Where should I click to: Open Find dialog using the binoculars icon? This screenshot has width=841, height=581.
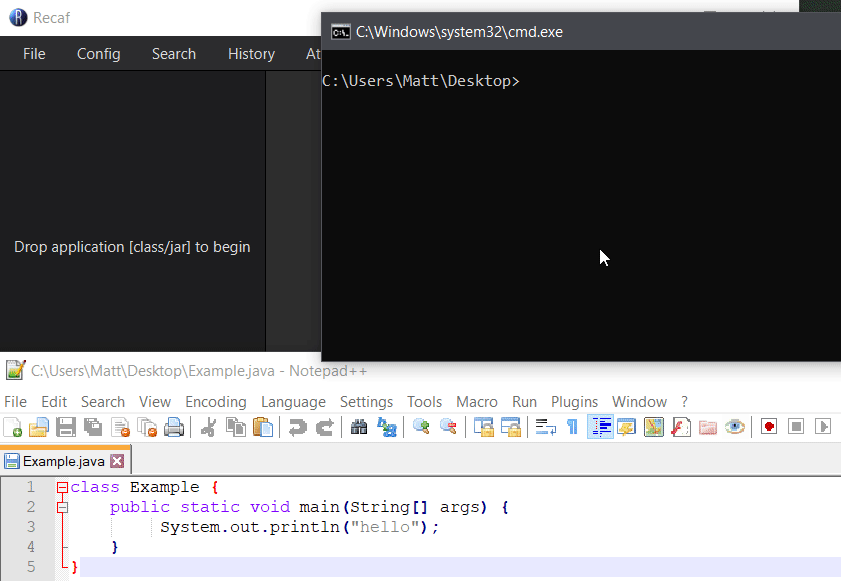pyautogui.click(x=359, y=427)
